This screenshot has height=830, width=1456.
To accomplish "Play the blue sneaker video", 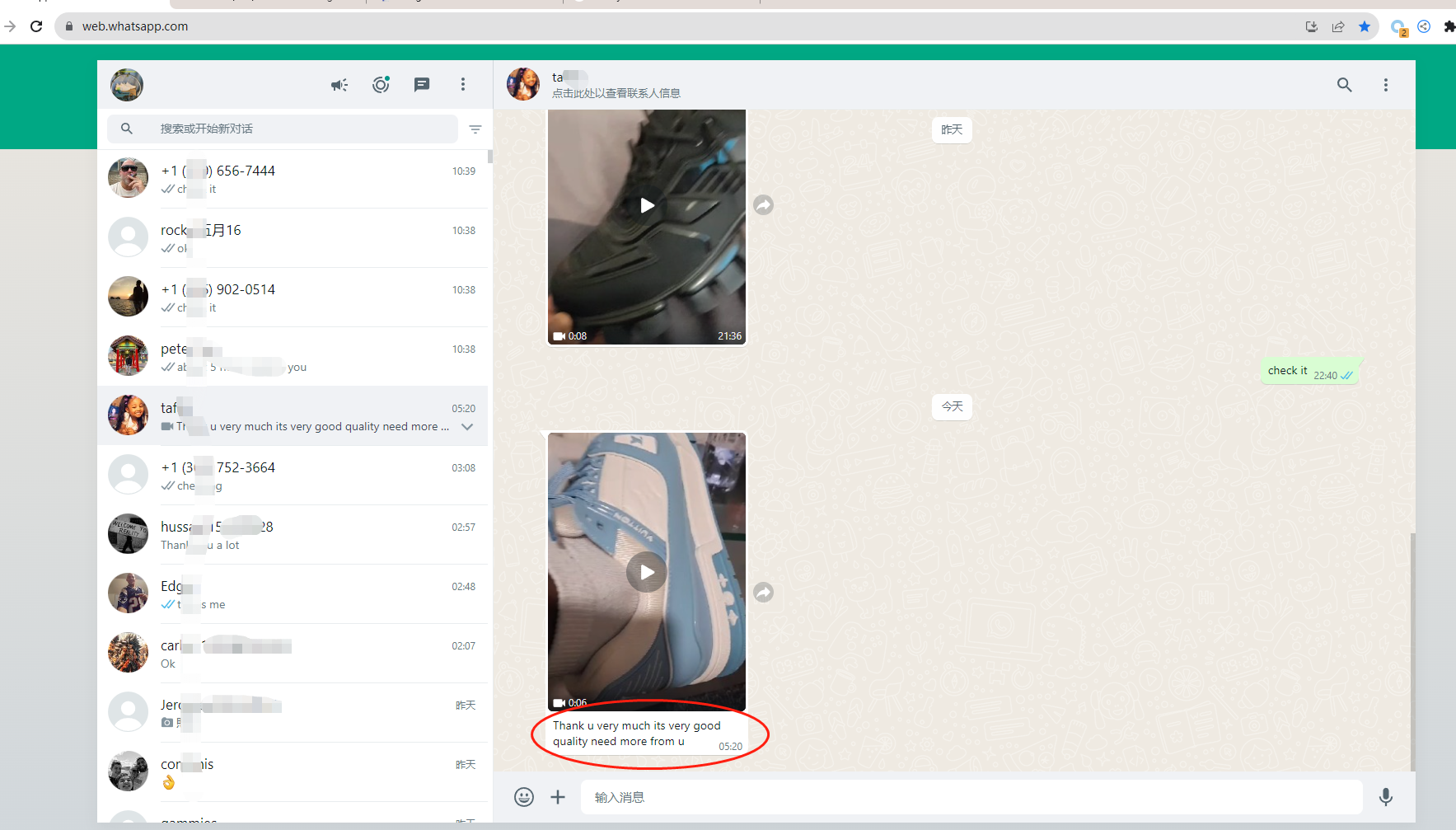I will coord(647,572).
